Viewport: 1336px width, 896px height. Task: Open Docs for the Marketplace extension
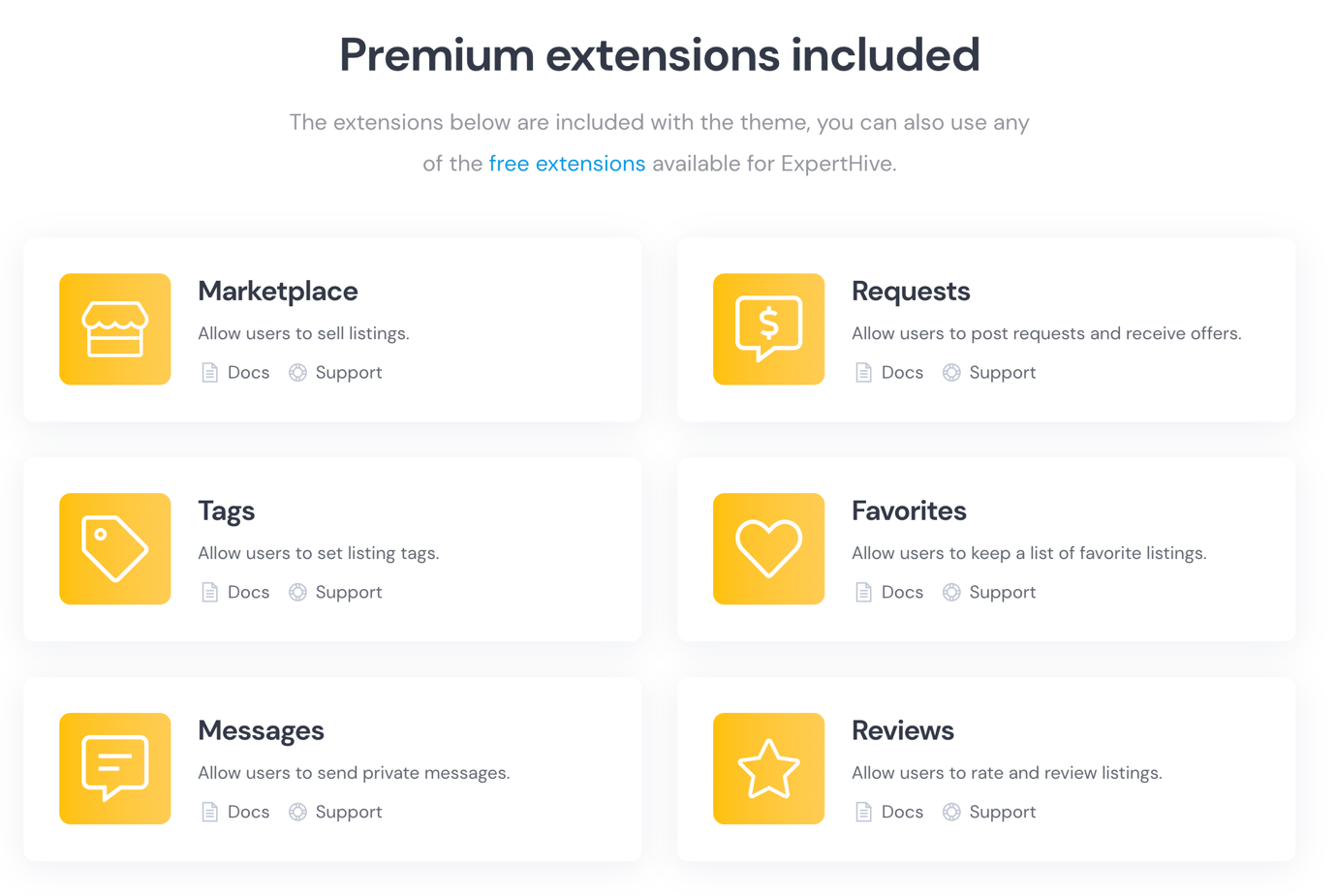pyautogui.click(x=235, y=373)
